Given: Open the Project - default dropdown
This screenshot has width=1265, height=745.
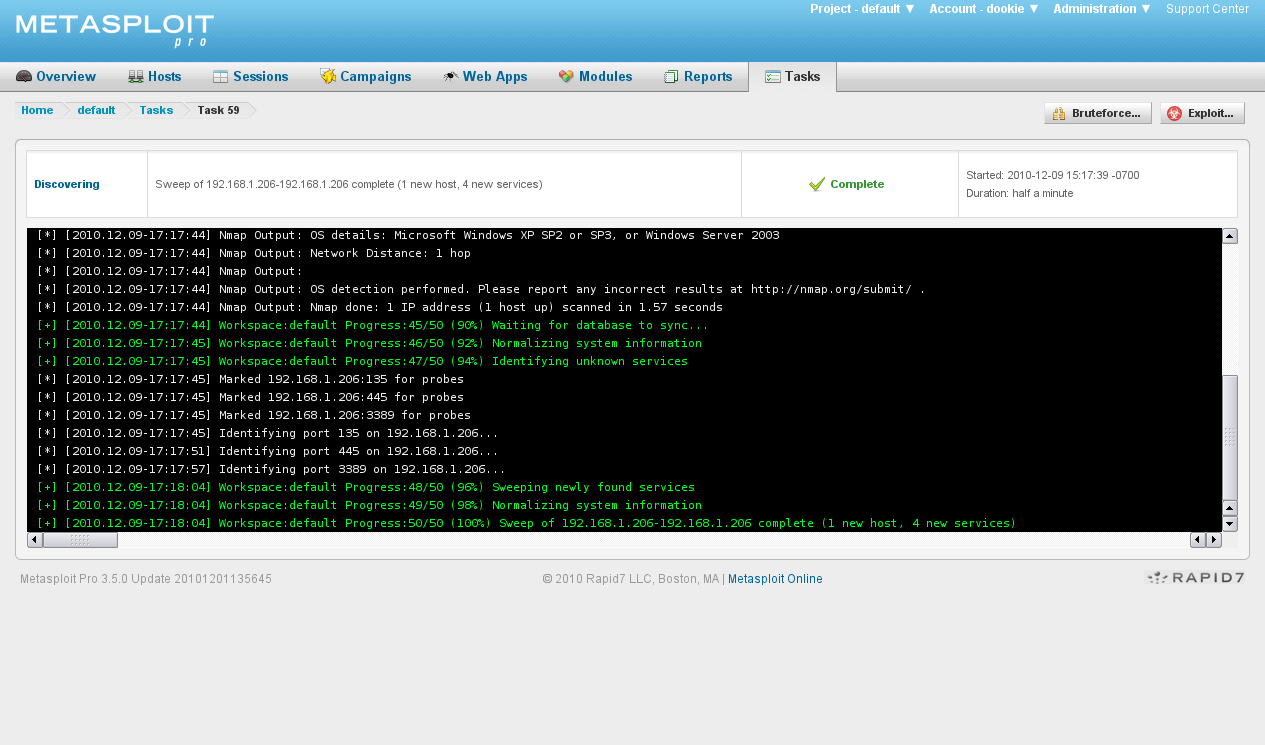Looking at the screenshot, I should click(861, 9).
